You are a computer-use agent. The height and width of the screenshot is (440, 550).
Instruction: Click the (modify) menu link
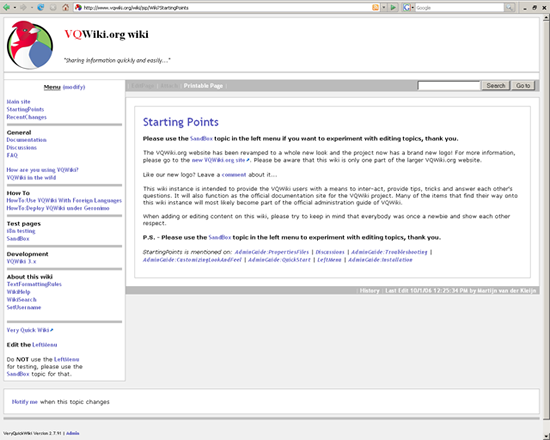click(74, 87)
